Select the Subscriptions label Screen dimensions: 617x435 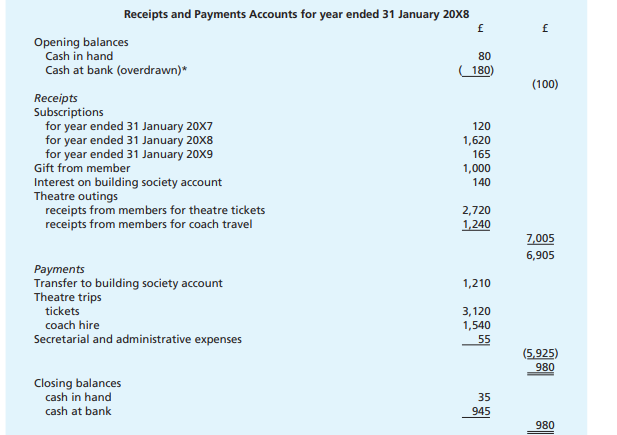[69, 113]
